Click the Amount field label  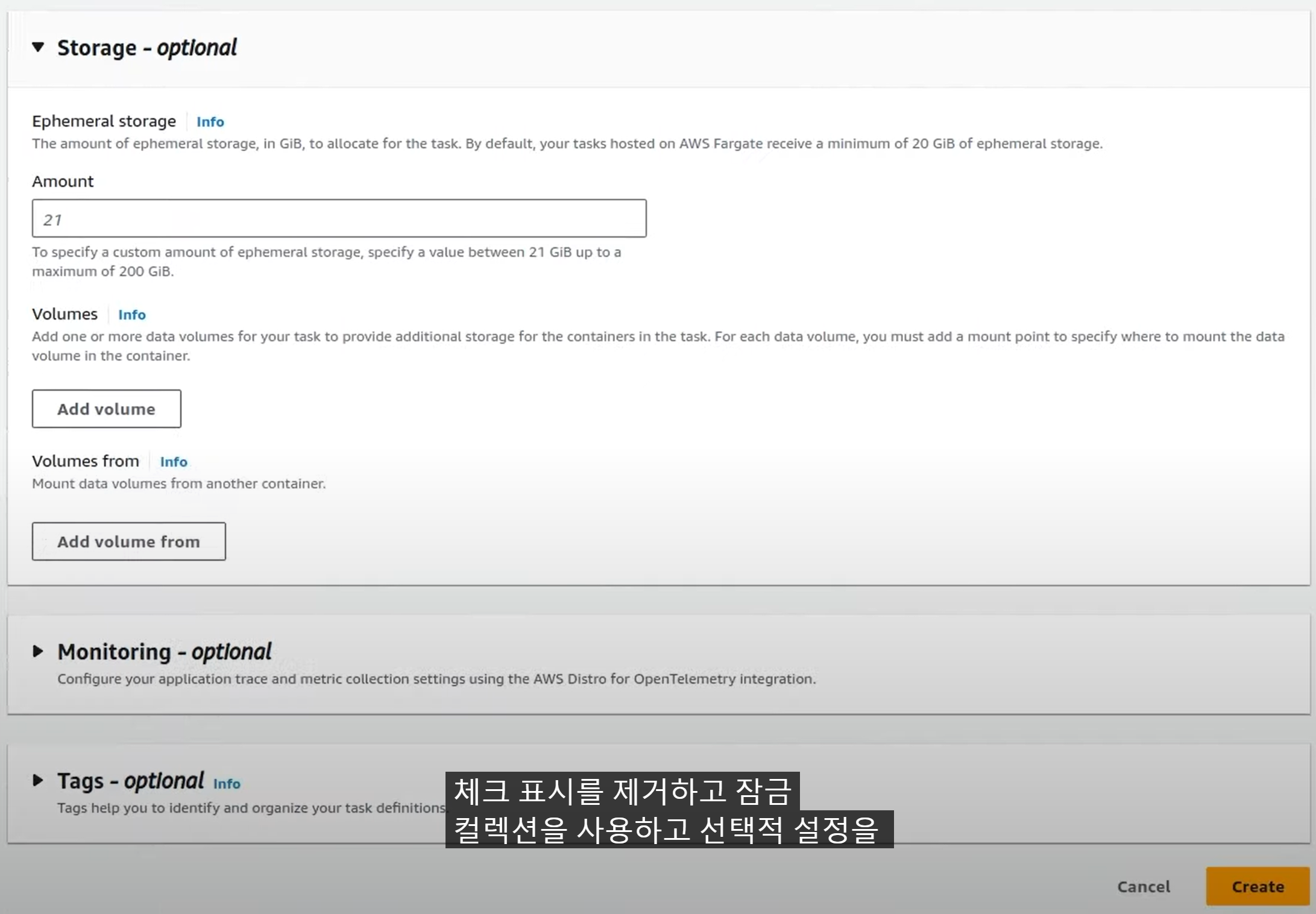(63, 181)
